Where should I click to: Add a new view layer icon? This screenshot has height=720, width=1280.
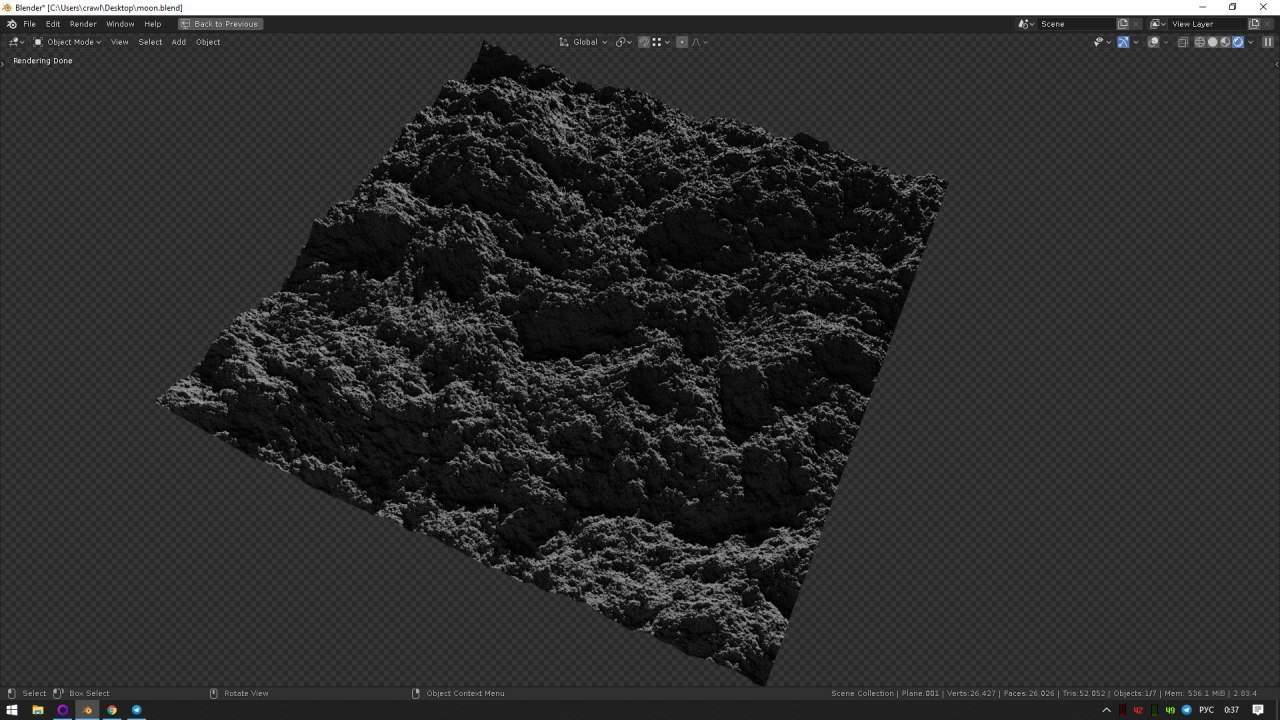pyautogui.click(x=1254, y=24)
